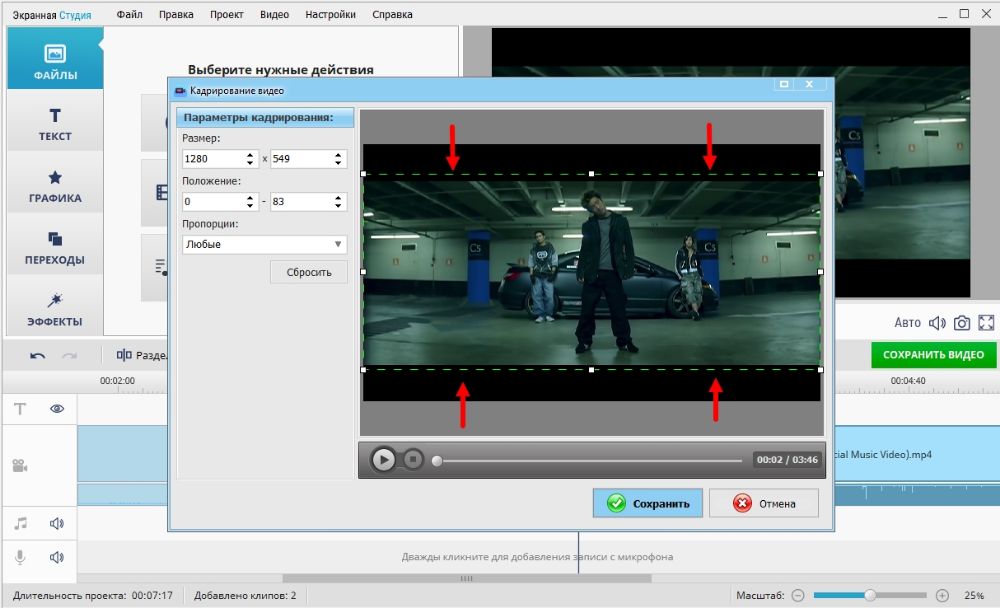Open the Текст sidebar section
This screenshot has height=608, width=1000.
tap(55, 123)
